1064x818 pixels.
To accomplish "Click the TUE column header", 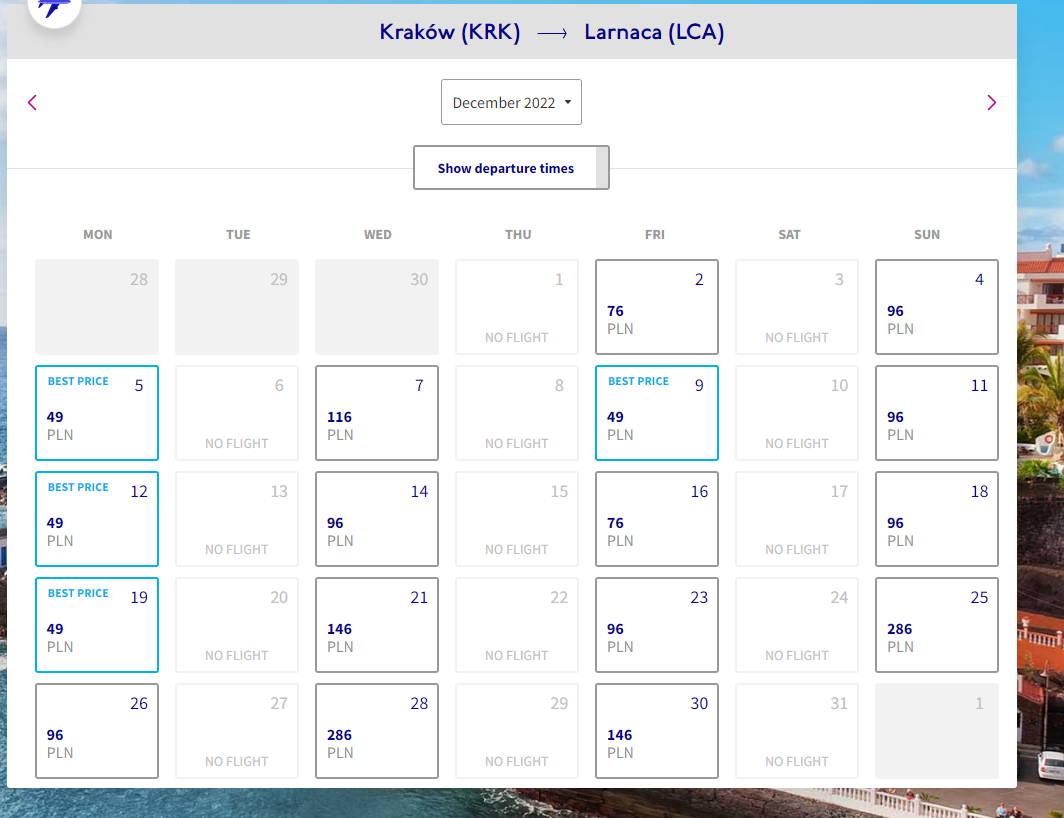I will [238, 234].
